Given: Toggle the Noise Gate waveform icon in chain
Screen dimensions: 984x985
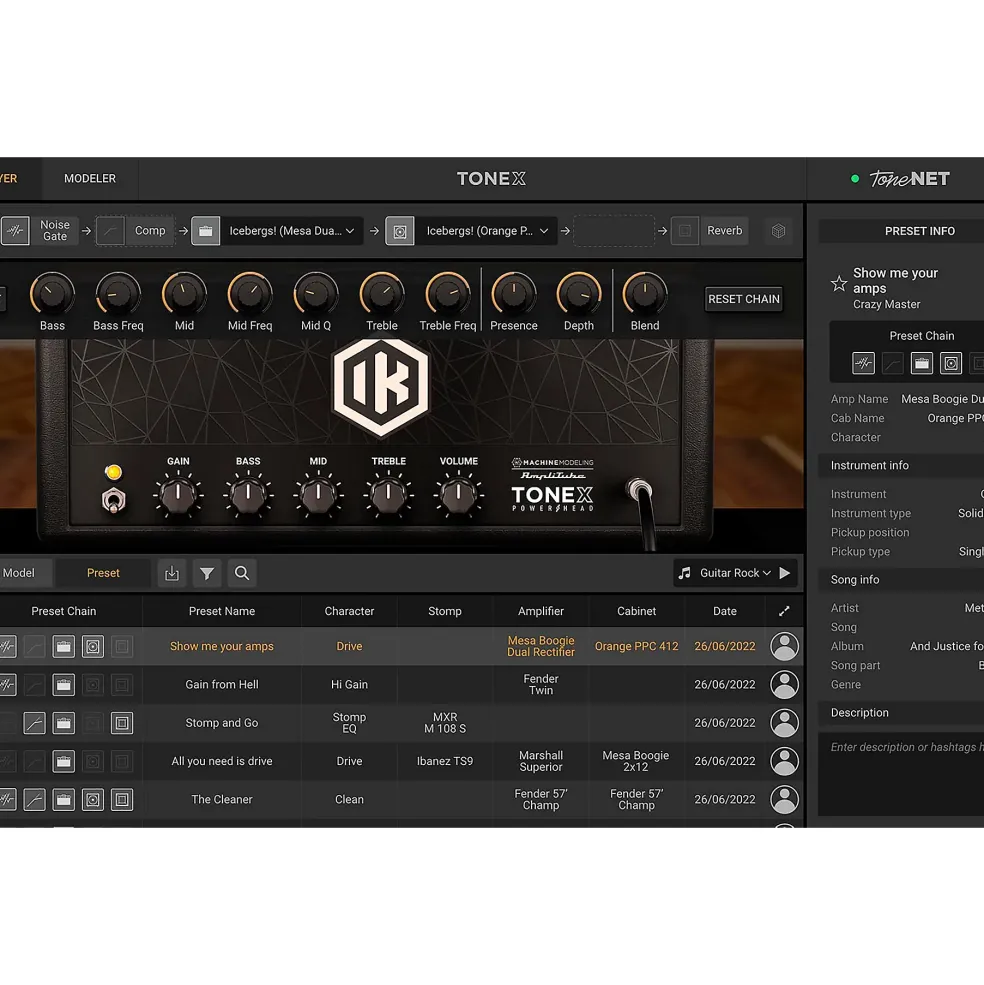Looking at the screenshot, I should [x=14, y=231].
